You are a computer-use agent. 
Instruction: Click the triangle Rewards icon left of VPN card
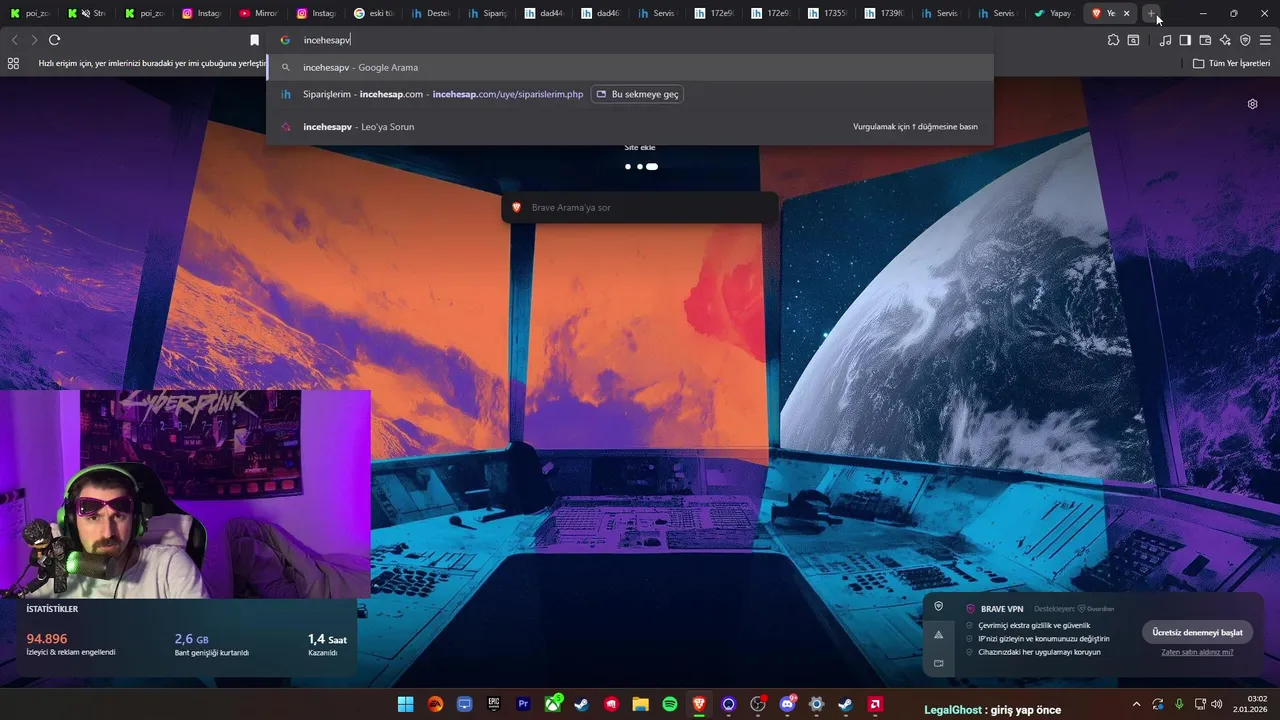[x=938, y=635]
